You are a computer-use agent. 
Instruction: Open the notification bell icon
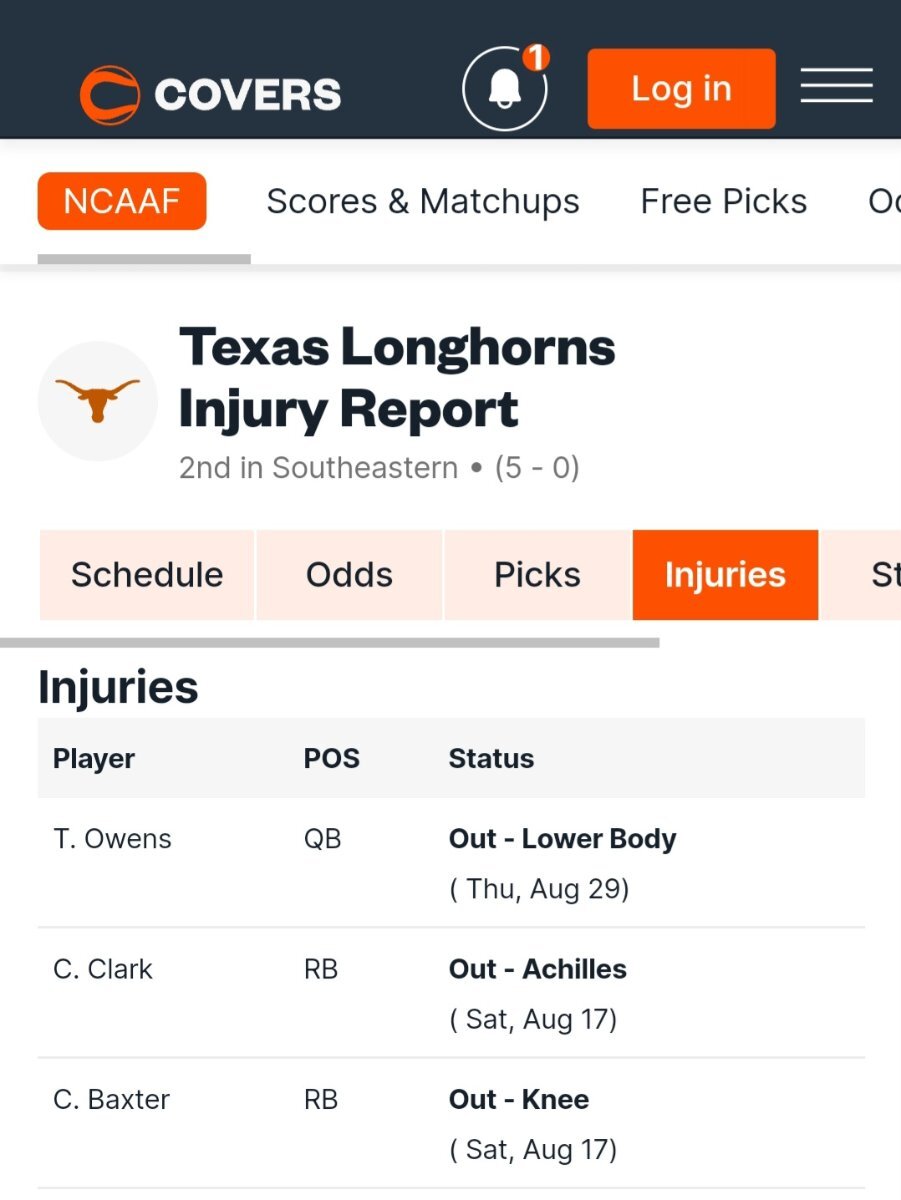point(505,89)
